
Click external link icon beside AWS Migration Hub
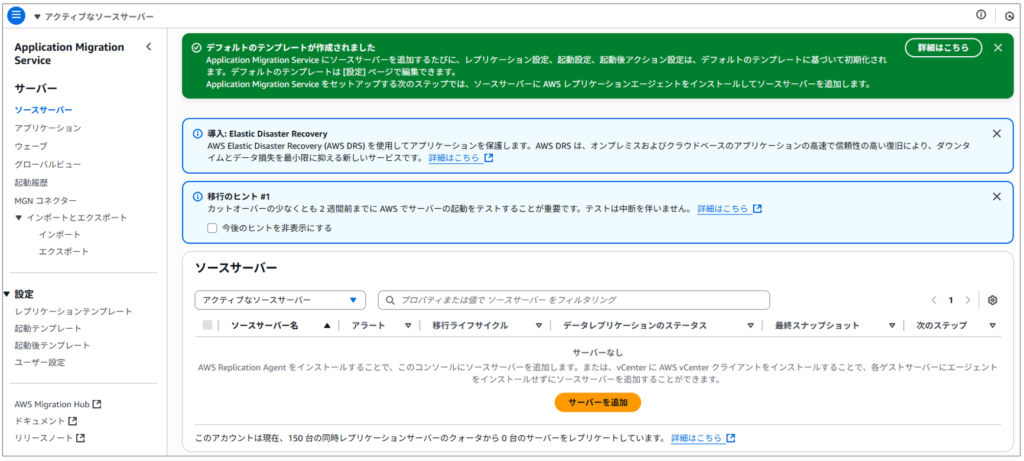(x=97, y=404)
